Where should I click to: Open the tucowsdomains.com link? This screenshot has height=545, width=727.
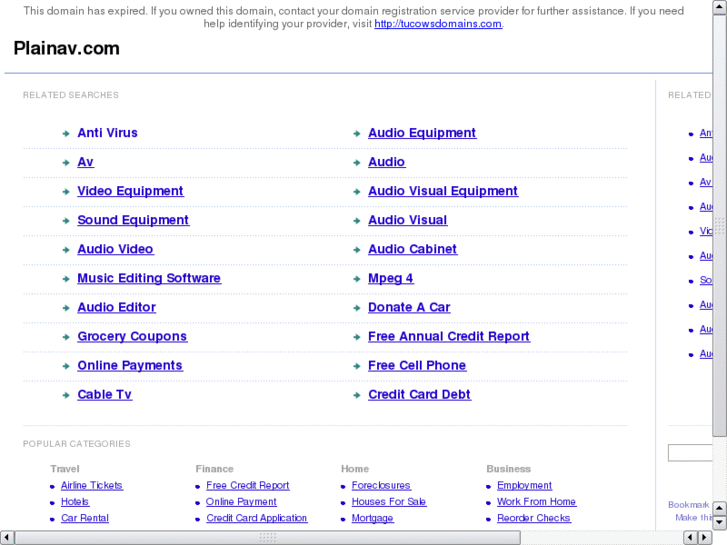pos(438,24)
